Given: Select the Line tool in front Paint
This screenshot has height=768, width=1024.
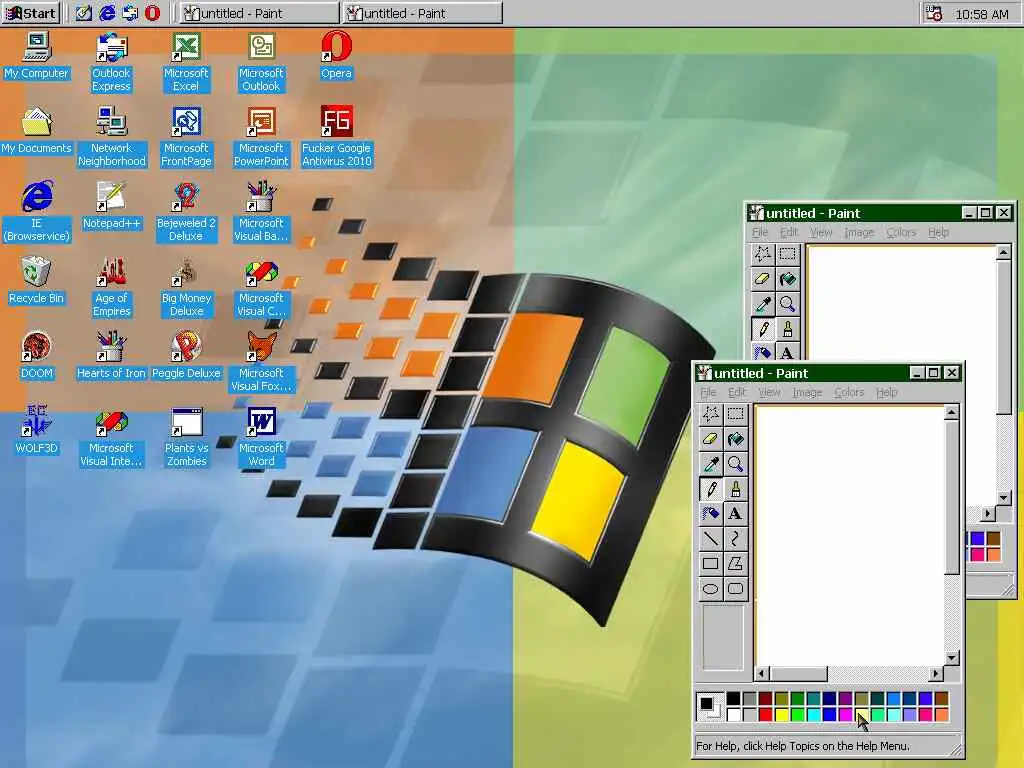Looking at the screenshot, I should (711, 538).
